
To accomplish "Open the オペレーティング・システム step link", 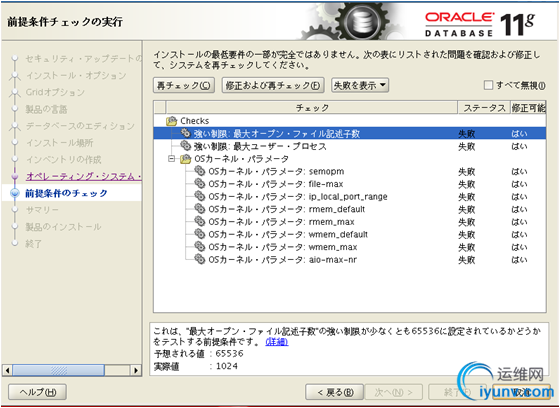I will [84, 176].
